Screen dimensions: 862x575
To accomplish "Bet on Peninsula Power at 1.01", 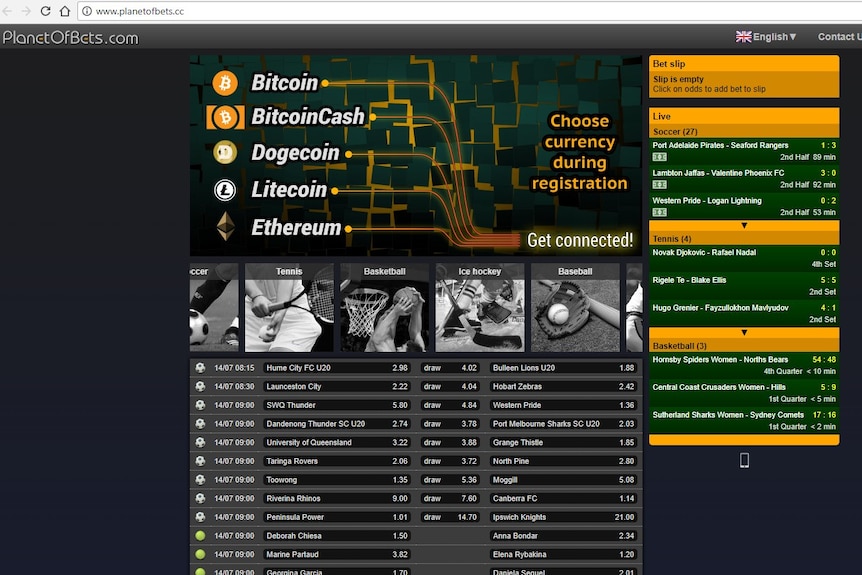I will tap(337, 517).
